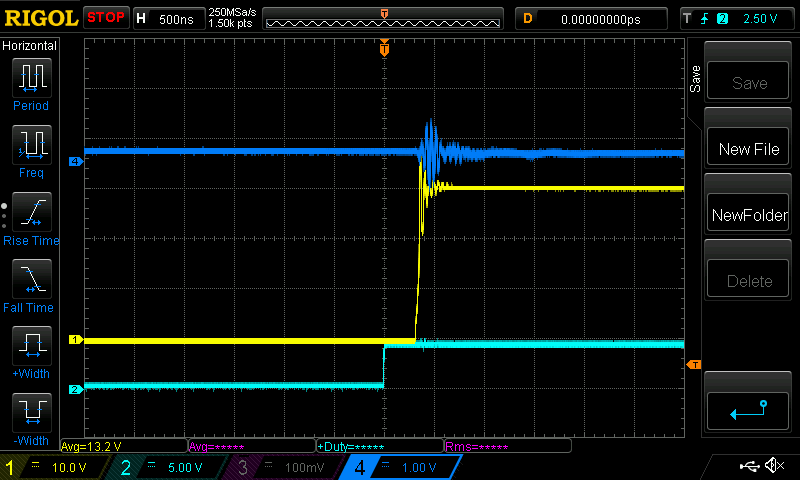Click the STOP run status indicator
This screenshot has width=800, height=480.
[105, 18]
